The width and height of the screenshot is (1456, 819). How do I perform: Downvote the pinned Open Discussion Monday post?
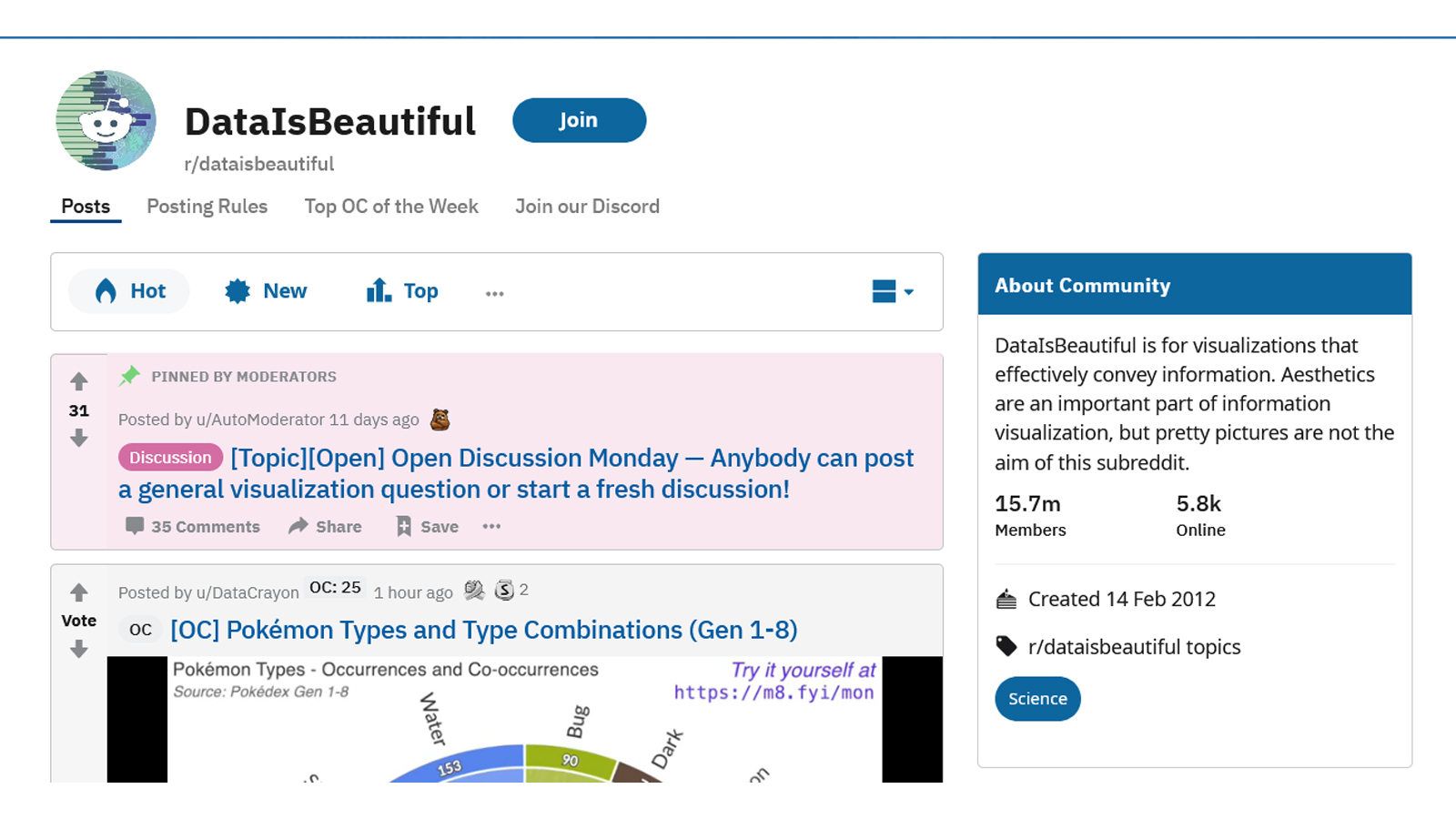pos(79,439)
